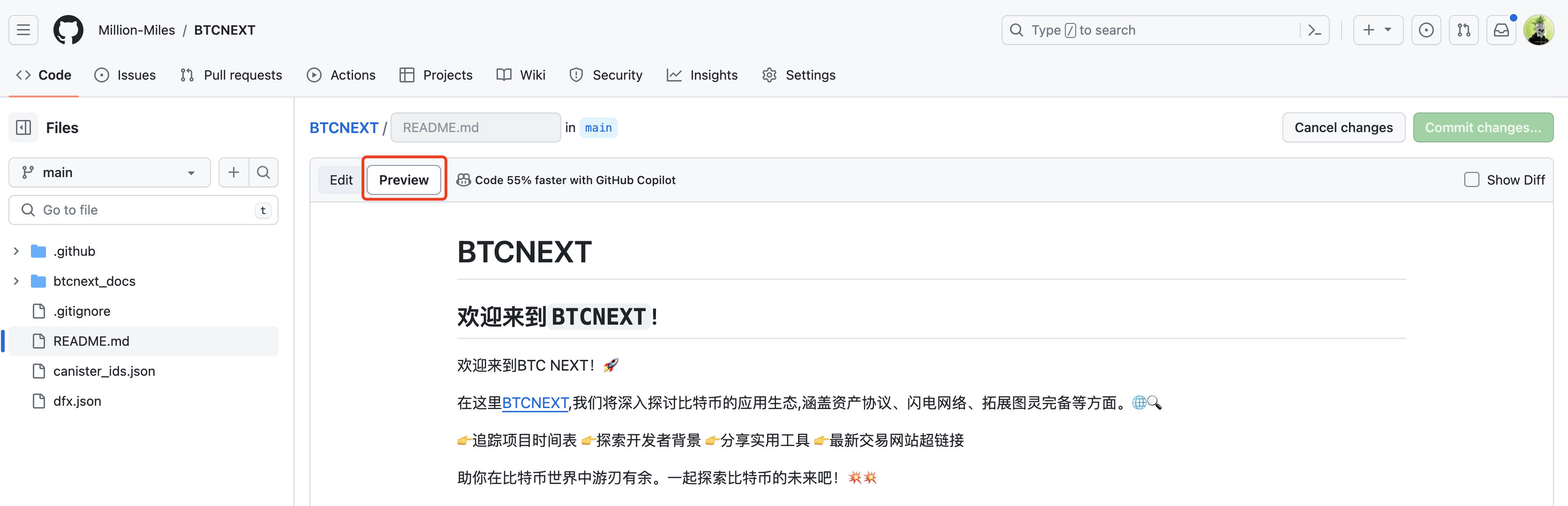Open the command palette icon
This screenshot has width=1568, height=506.
1314,30
